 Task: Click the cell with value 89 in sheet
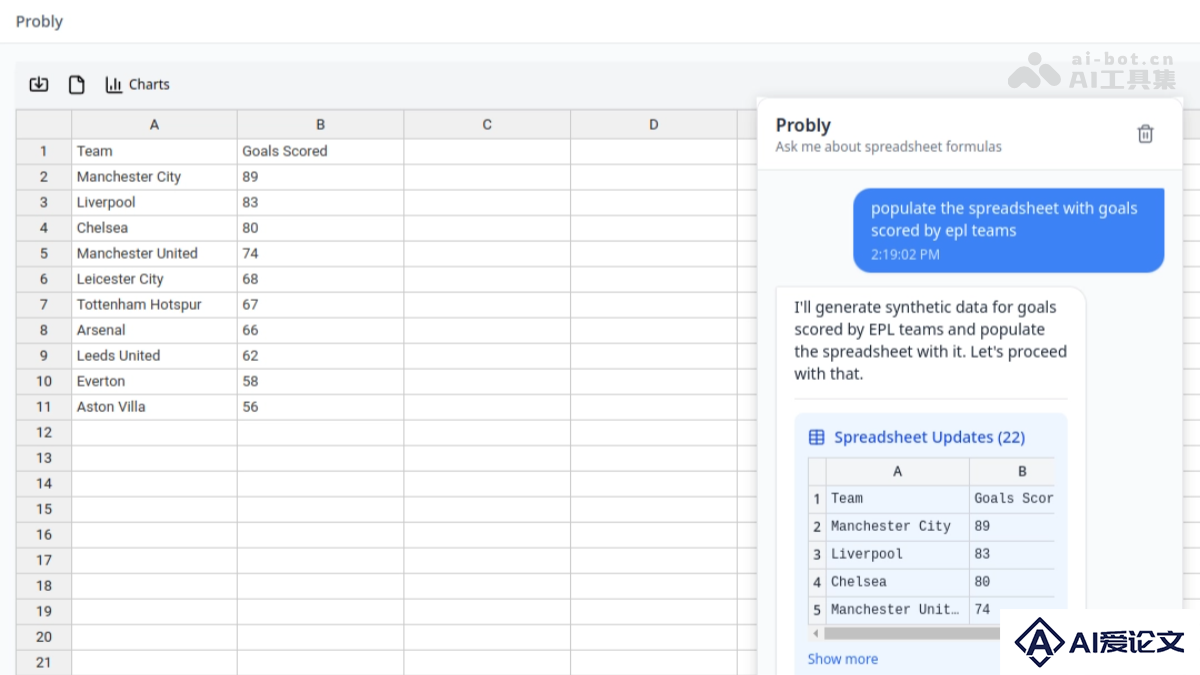[x=320, y=177]
